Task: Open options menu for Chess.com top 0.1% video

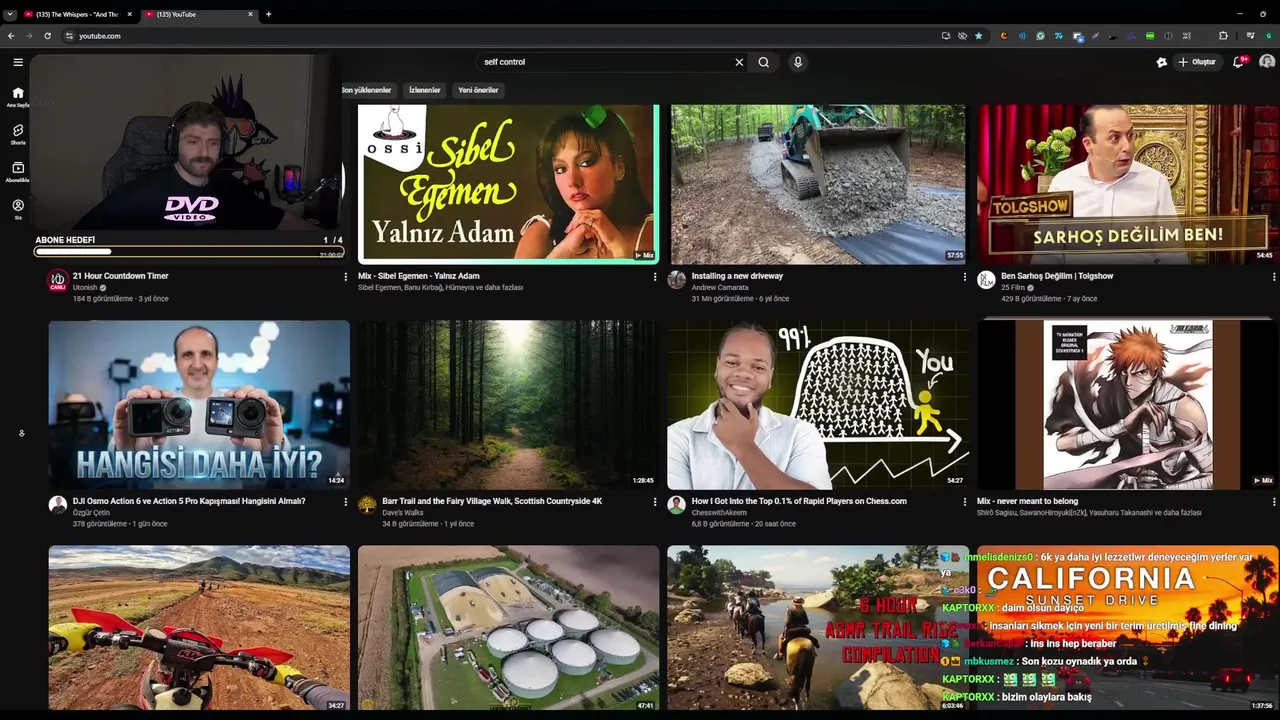Action: 965,502
